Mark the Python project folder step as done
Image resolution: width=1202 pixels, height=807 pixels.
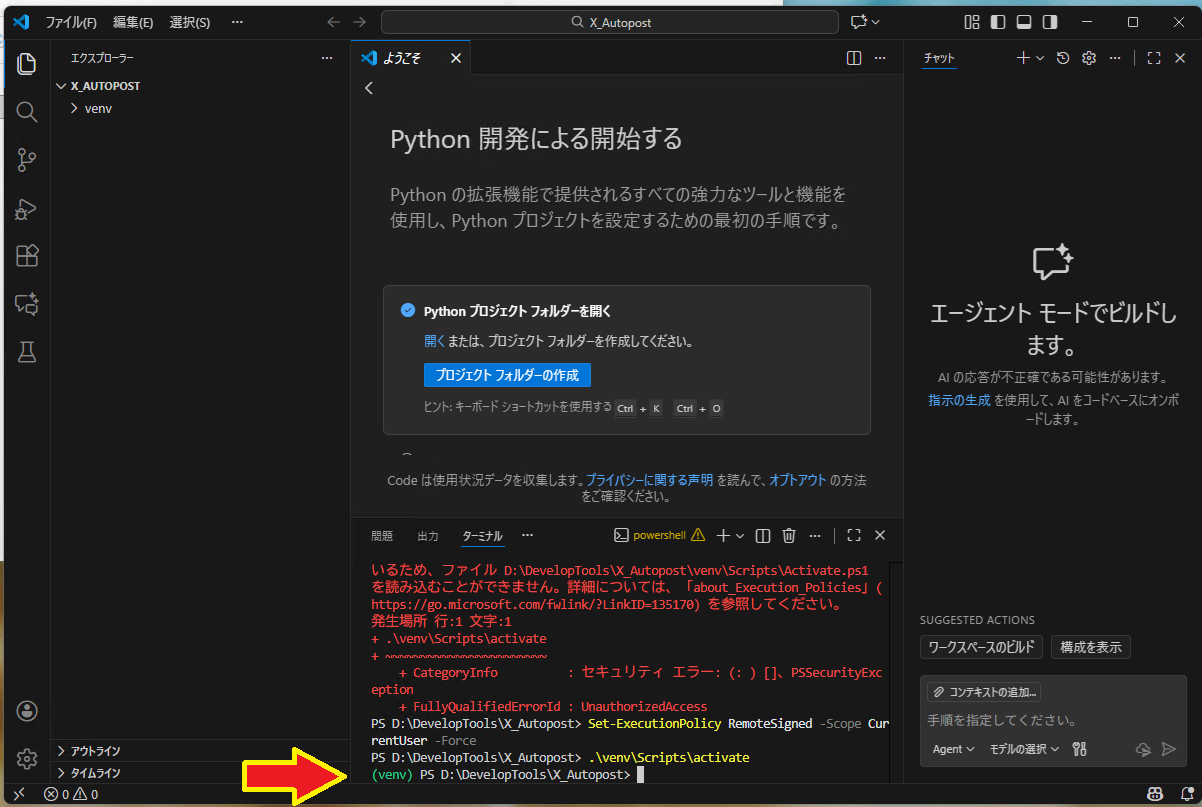click(x=408, y=310)
